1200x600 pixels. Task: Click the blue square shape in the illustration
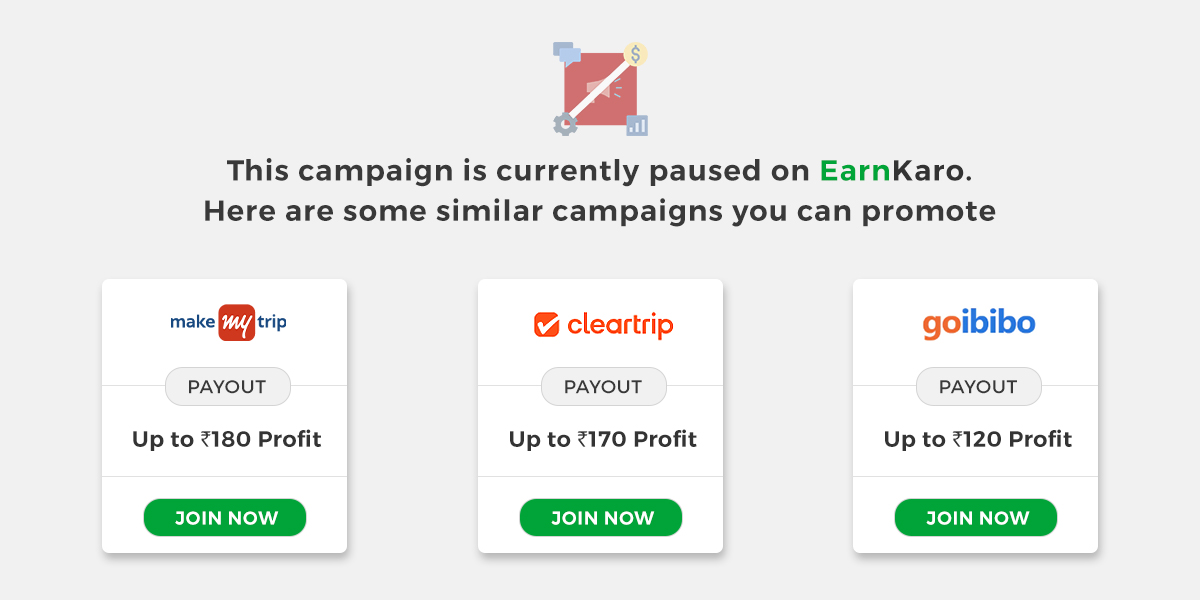562,50
